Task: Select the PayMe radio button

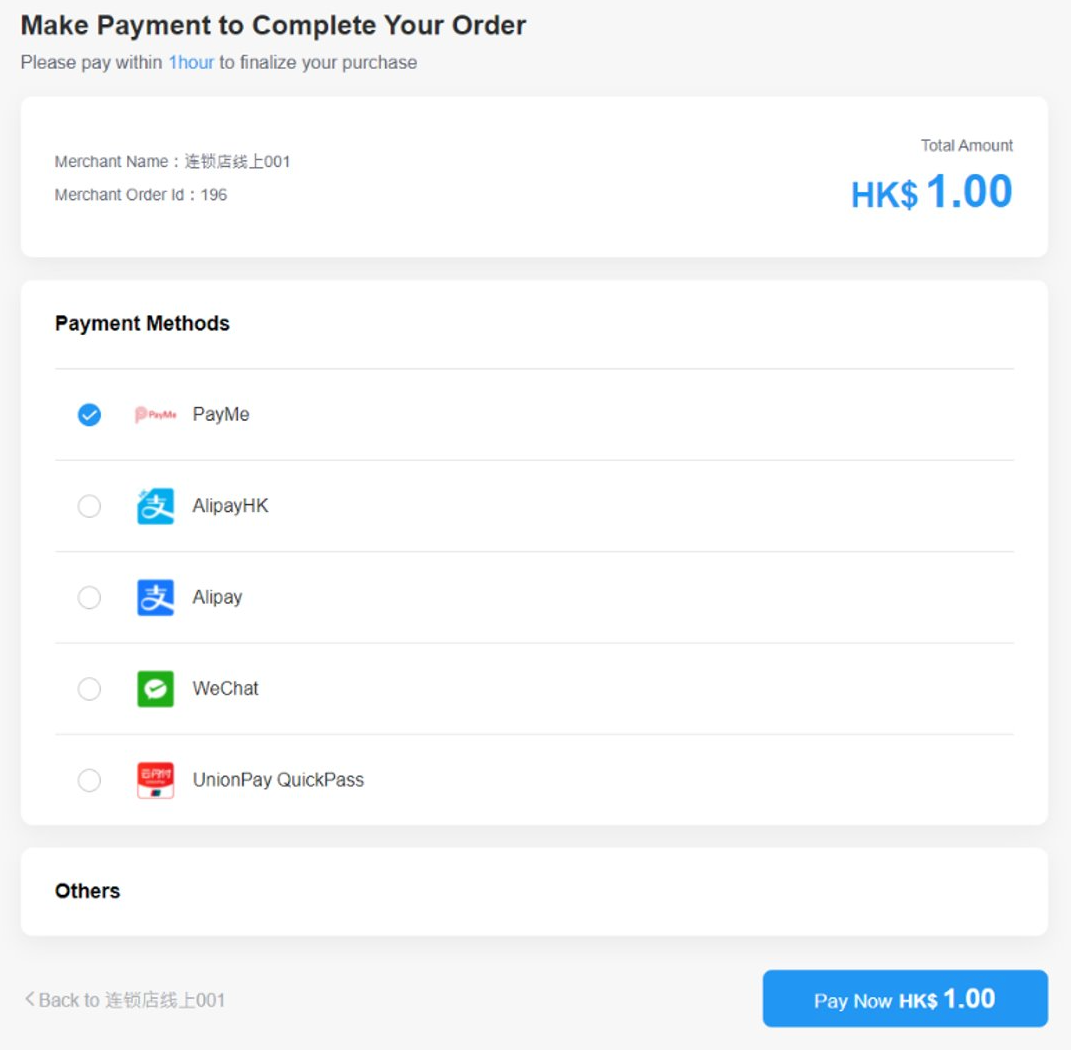Action: pos(89,415)
